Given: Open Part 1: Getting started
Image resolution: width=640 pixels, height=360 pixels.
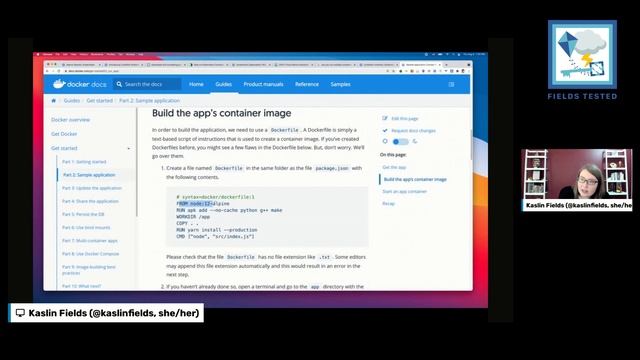Looking at the screenshot, I should click(84, 162).
